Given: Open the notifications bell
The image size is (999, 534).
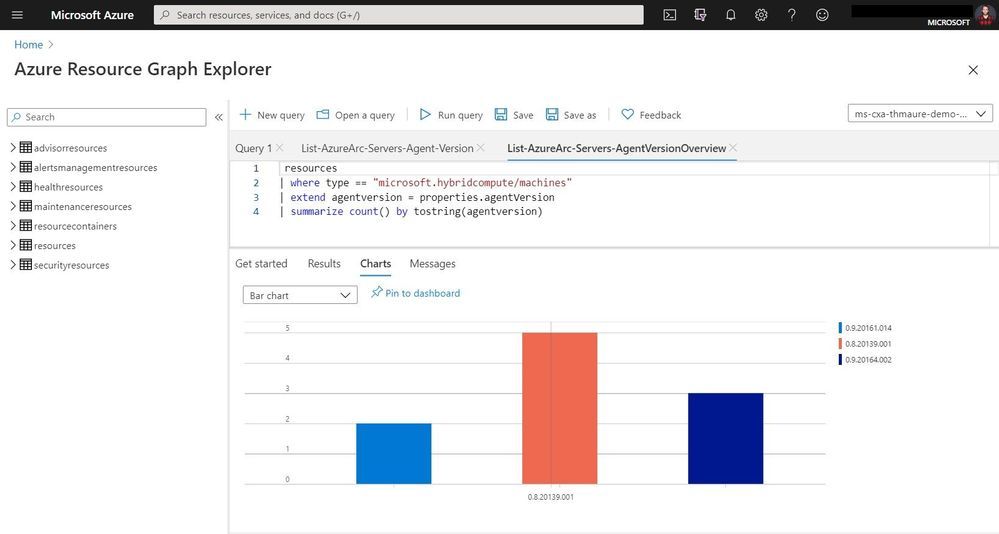Looking at the screenshot, I should tap(731, 15).
